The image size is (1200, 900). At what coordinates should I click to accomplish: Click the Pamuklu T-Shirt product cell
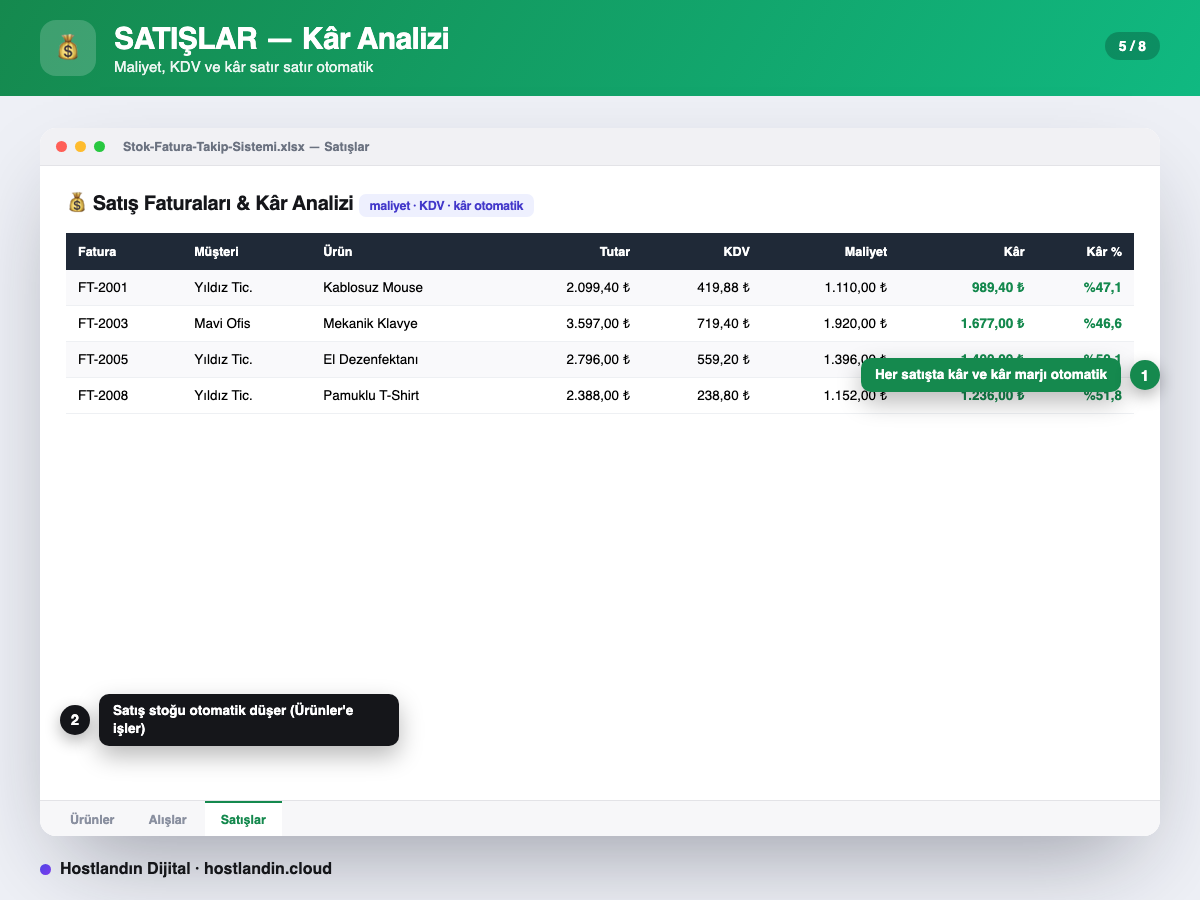[371, 396]
